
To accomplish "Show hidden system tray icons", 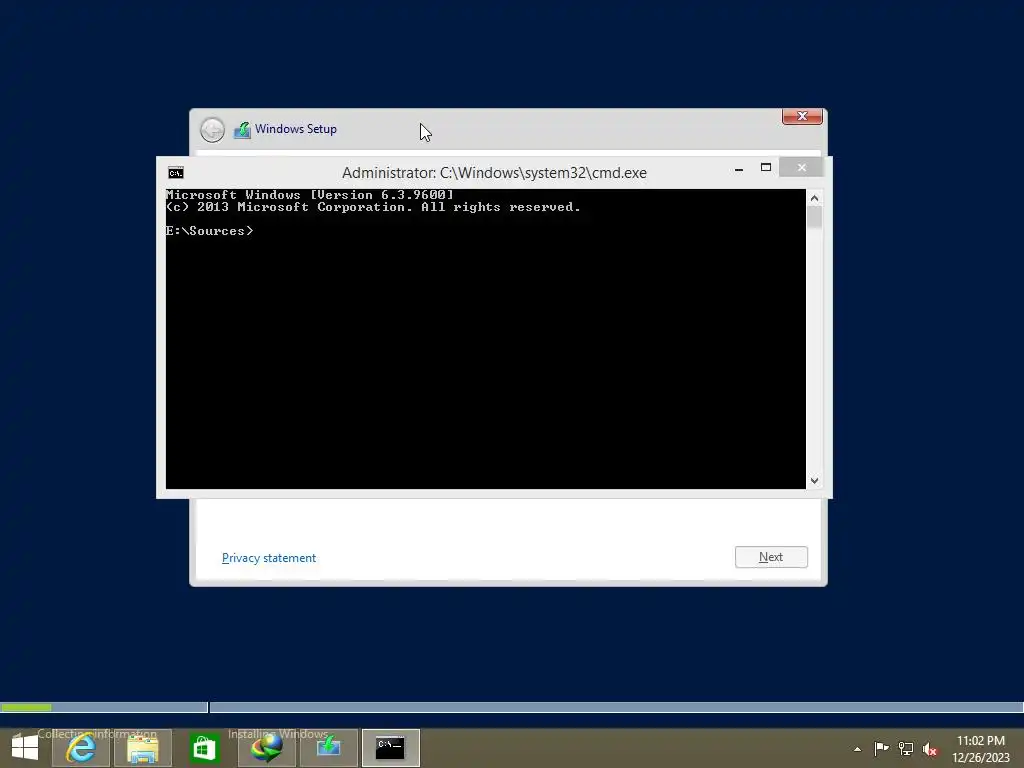I will (x=857, y=749).
